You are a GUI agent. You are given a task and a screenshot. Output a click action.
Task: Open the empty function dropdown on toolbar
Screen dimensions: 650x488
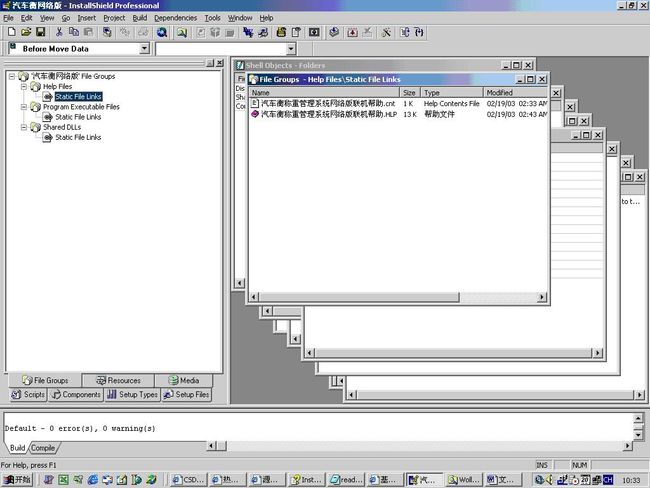pyautogui.click(x=291, y=49)
